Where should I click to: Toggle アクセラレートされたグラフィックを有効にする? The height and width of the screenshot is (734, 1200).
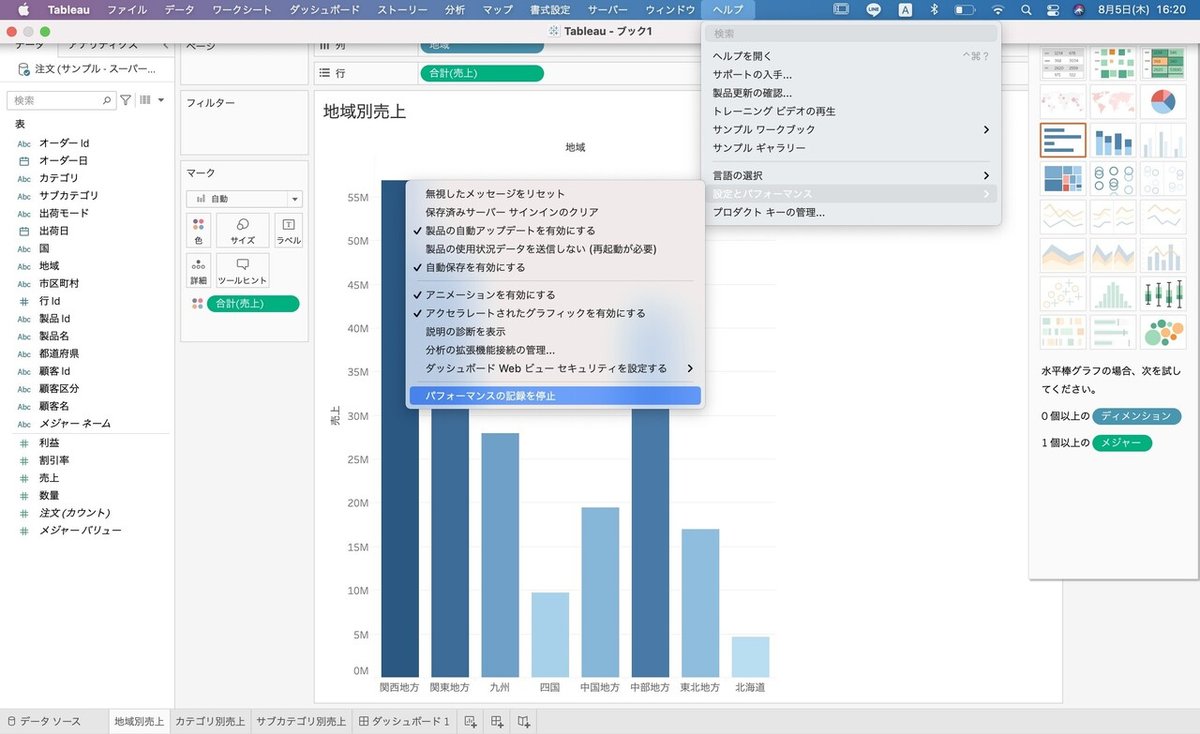[555, 313]
